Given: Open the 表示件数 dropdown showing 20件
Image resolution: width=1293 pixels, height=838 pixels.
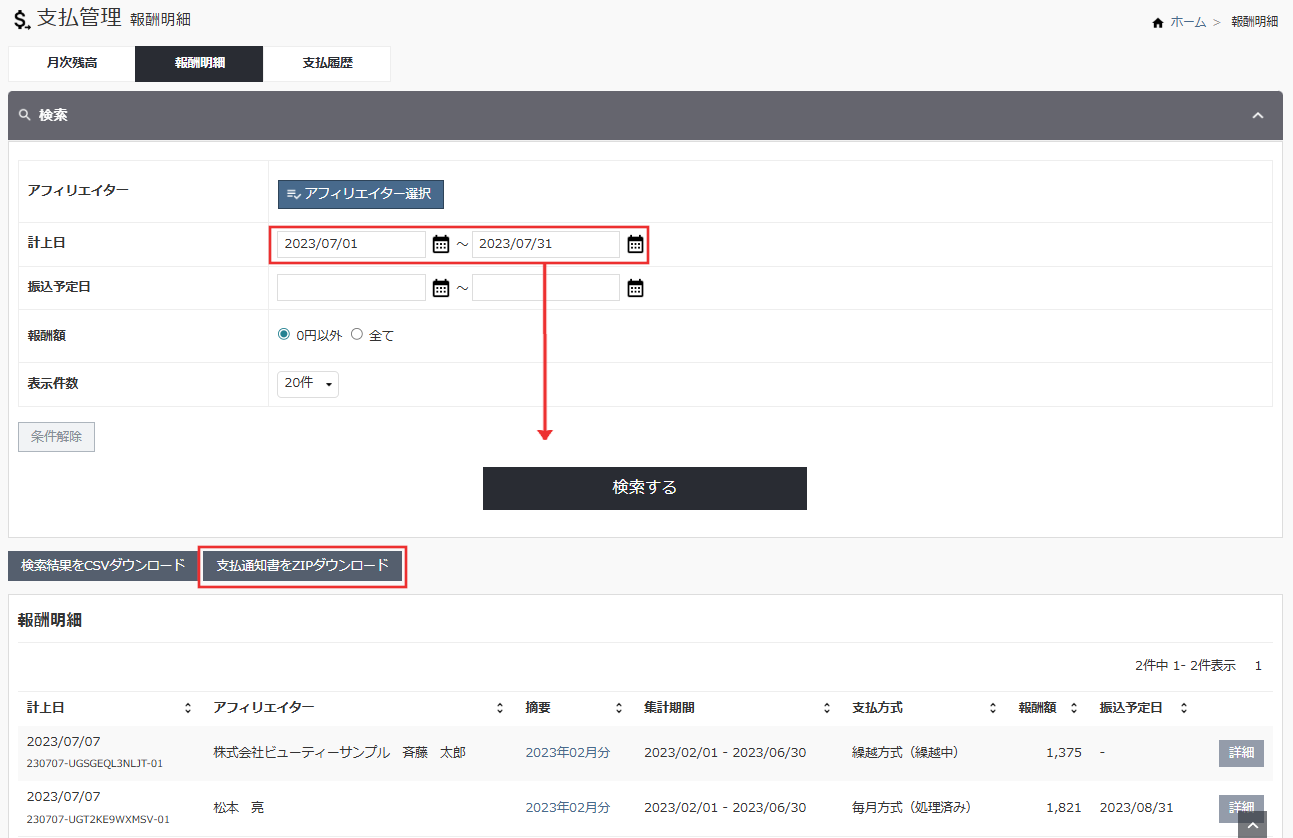Looking at the screenshot, I should 307,383.
